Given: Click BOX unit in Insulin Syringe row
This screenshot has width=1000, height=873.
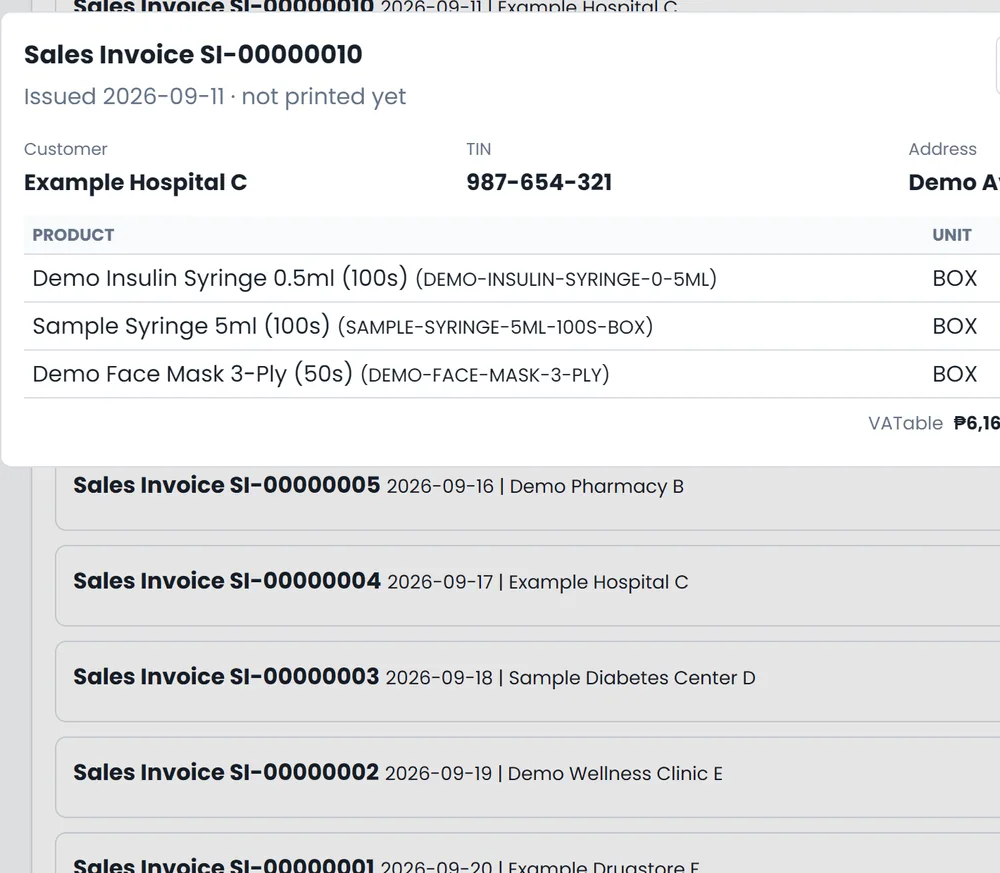Looking at the screenshot, I should pos(955,278).
